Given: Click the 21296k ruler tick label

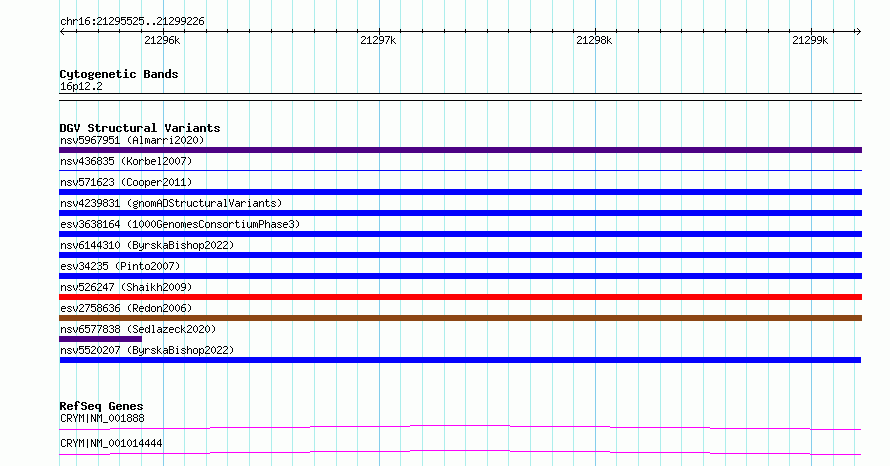Looking at the screenshot, I should pos(162,40).
